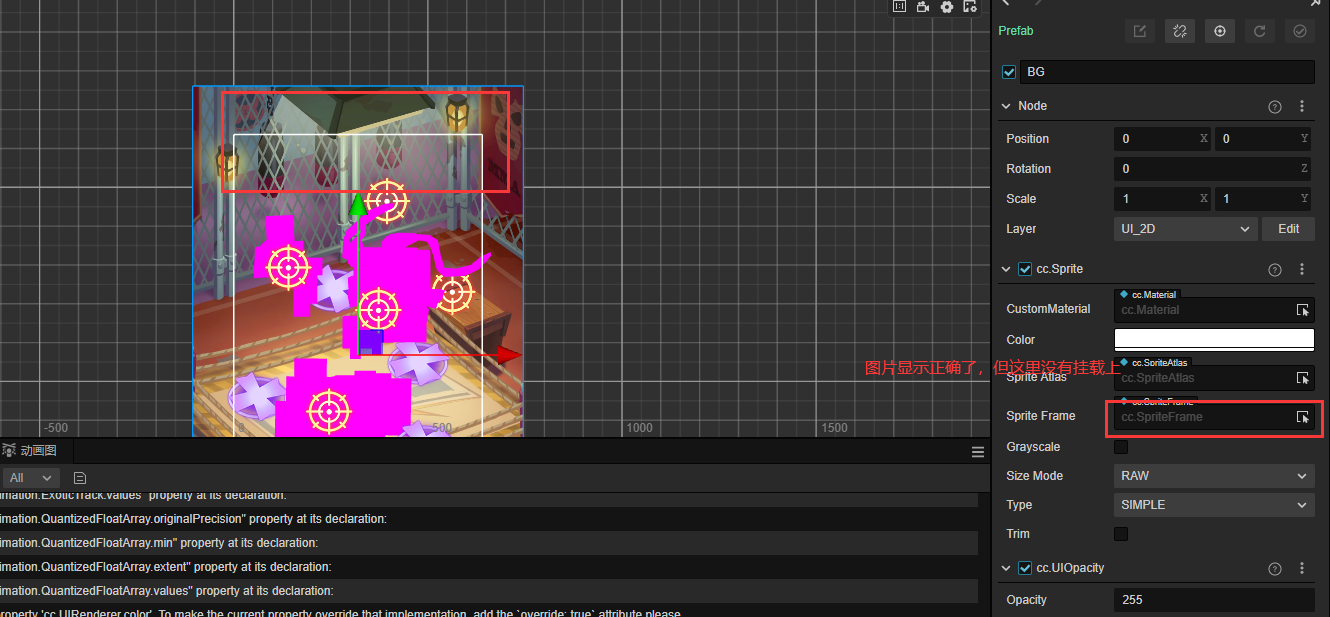Toggle the BG node active checkbox
Image resolution: width=1330 pixels, height=617 pixels.
pyautogui.click(x=1009, y=72)
